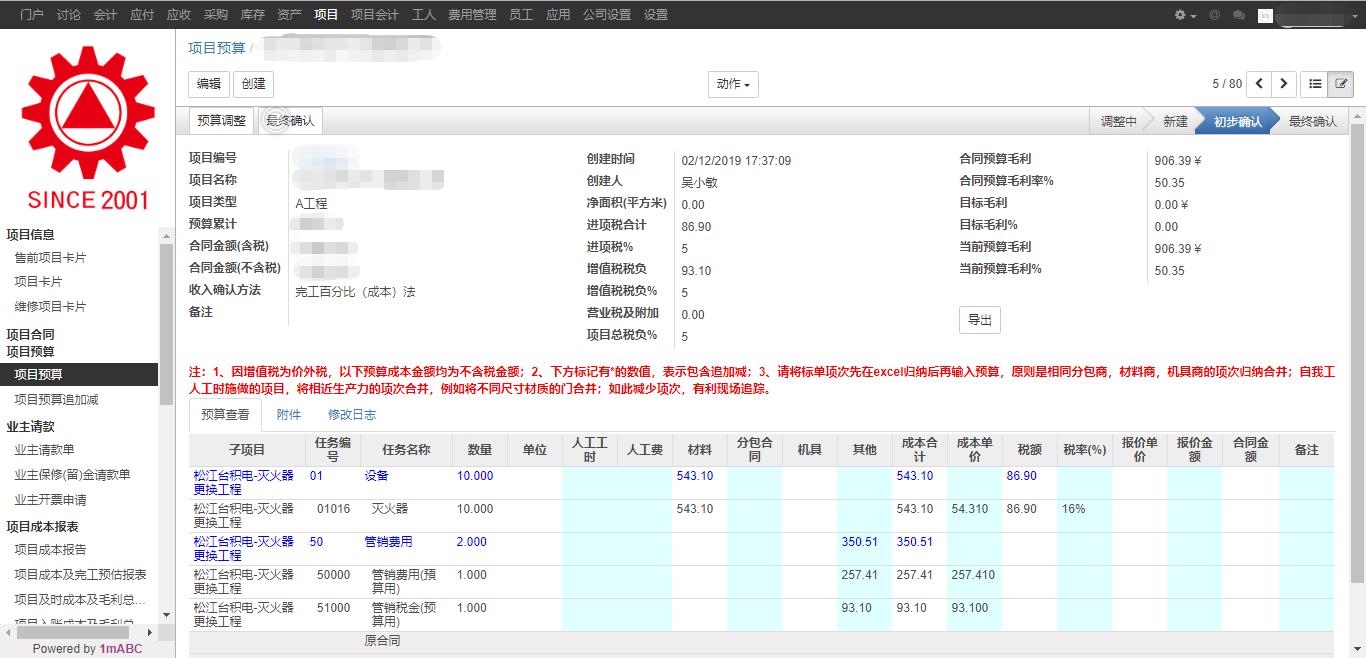Screen dimensions: 1366x658
Task: Open 维修项目卡片 in sidebar
Action: click(x=50, y=307)
